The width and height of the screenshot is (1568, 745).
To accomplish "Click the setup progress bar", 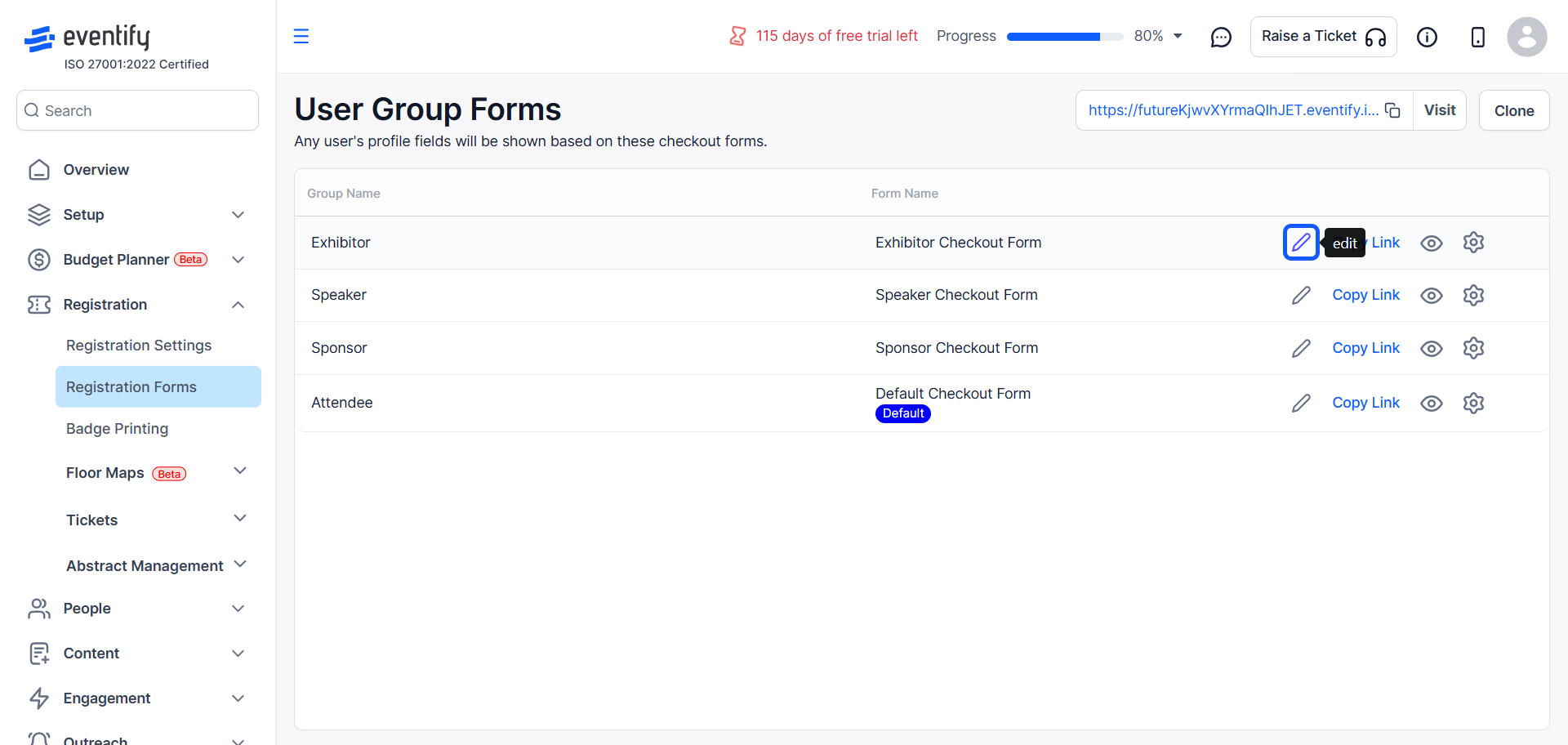I will pos(1065,36).
